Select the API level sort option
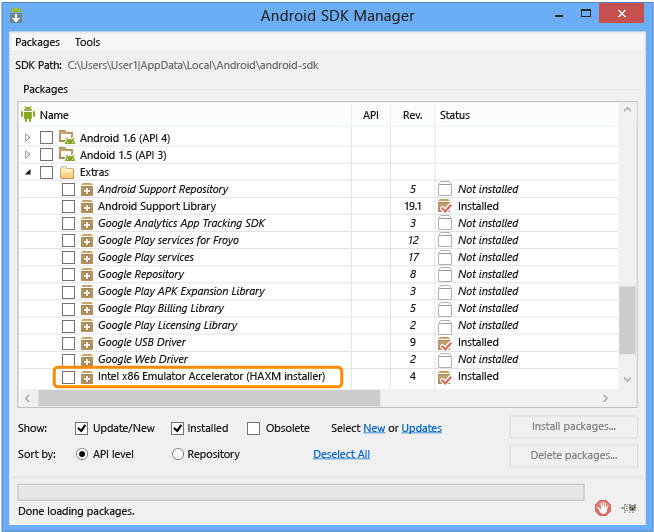Screen dimensions: 654x532 [x=82, y=454]
